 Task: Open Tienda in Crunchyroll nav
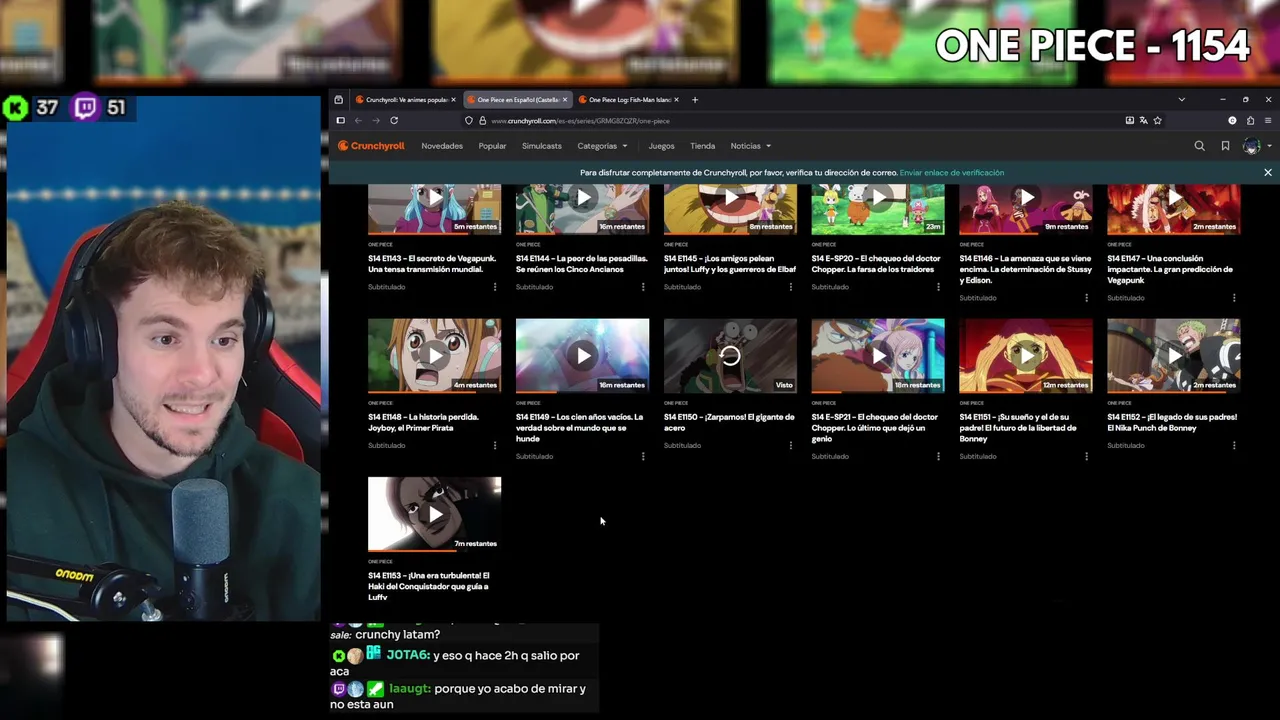[x=702, y=146]
